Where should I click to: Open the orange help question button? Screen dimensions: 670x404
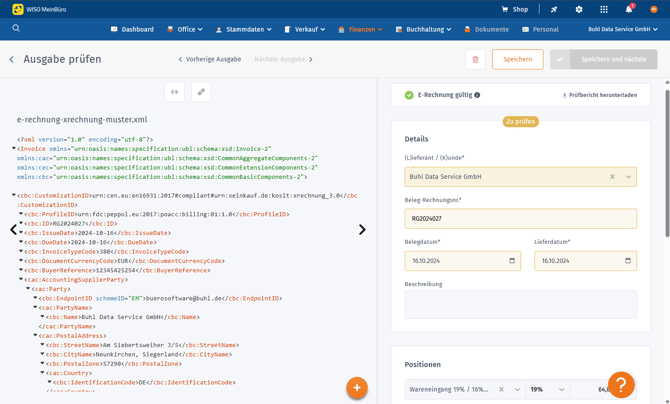click(621, 384)
